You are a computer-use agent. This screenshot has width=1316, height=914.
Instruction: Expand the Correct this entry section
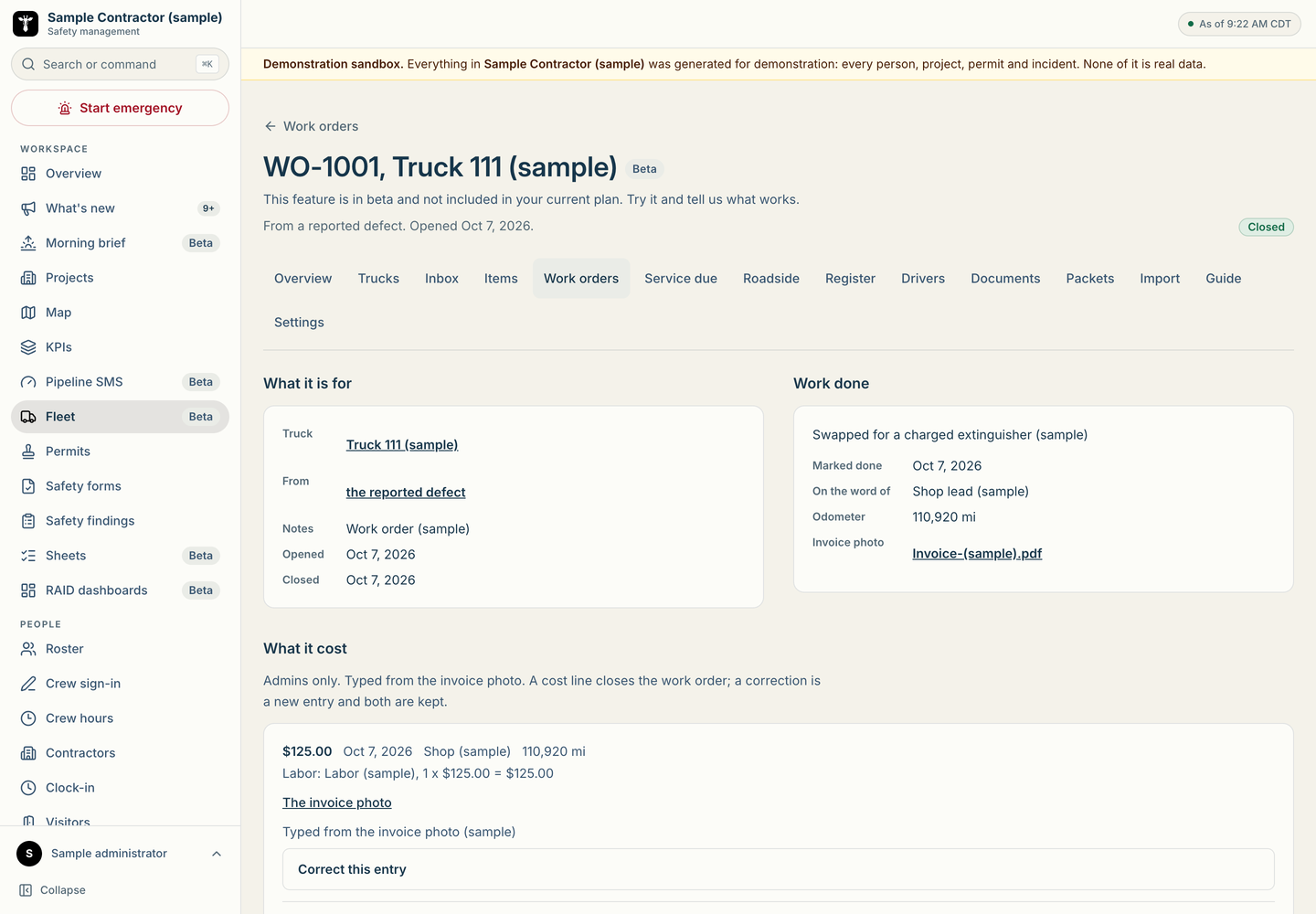coord(779,869)
